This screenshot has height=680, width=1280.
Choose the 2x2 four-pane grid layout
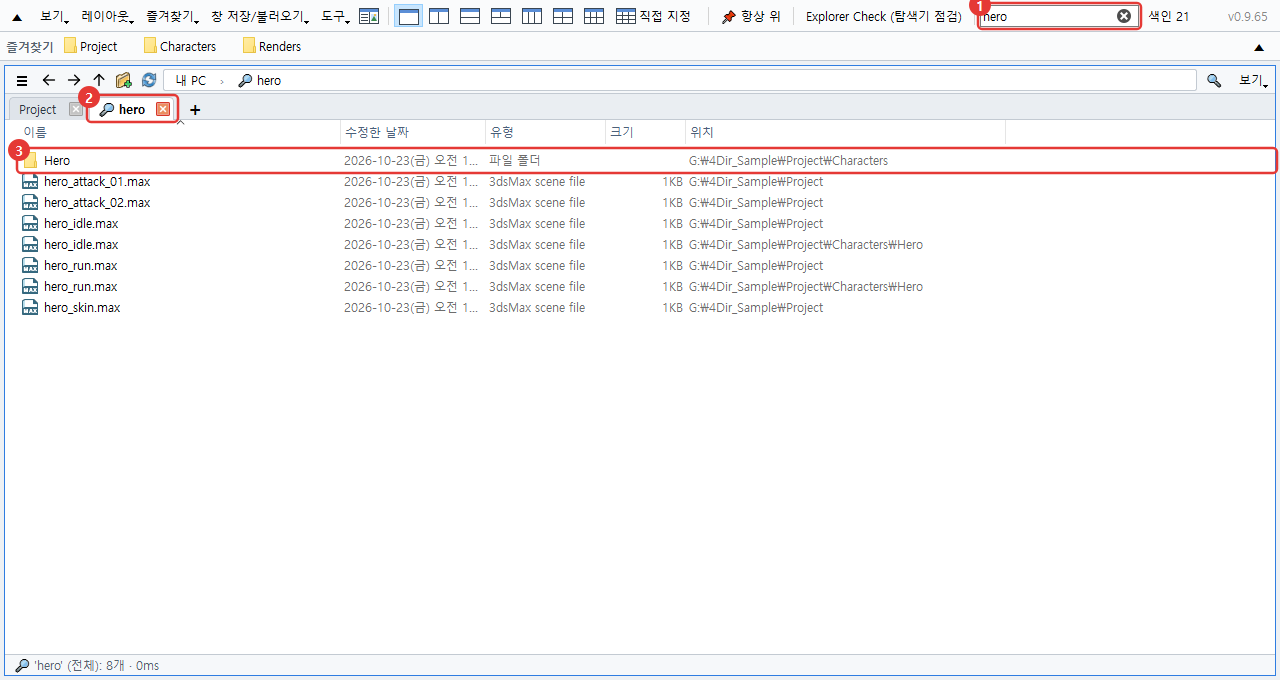pos(563,16)
